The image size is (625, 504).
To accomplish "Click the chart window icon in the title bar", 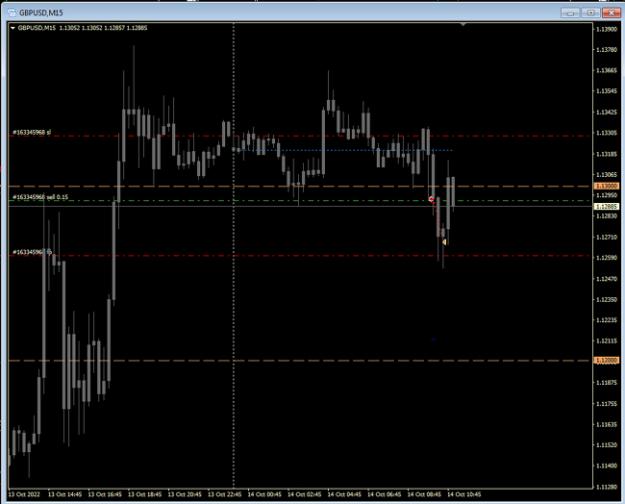I will pos(12,13).
